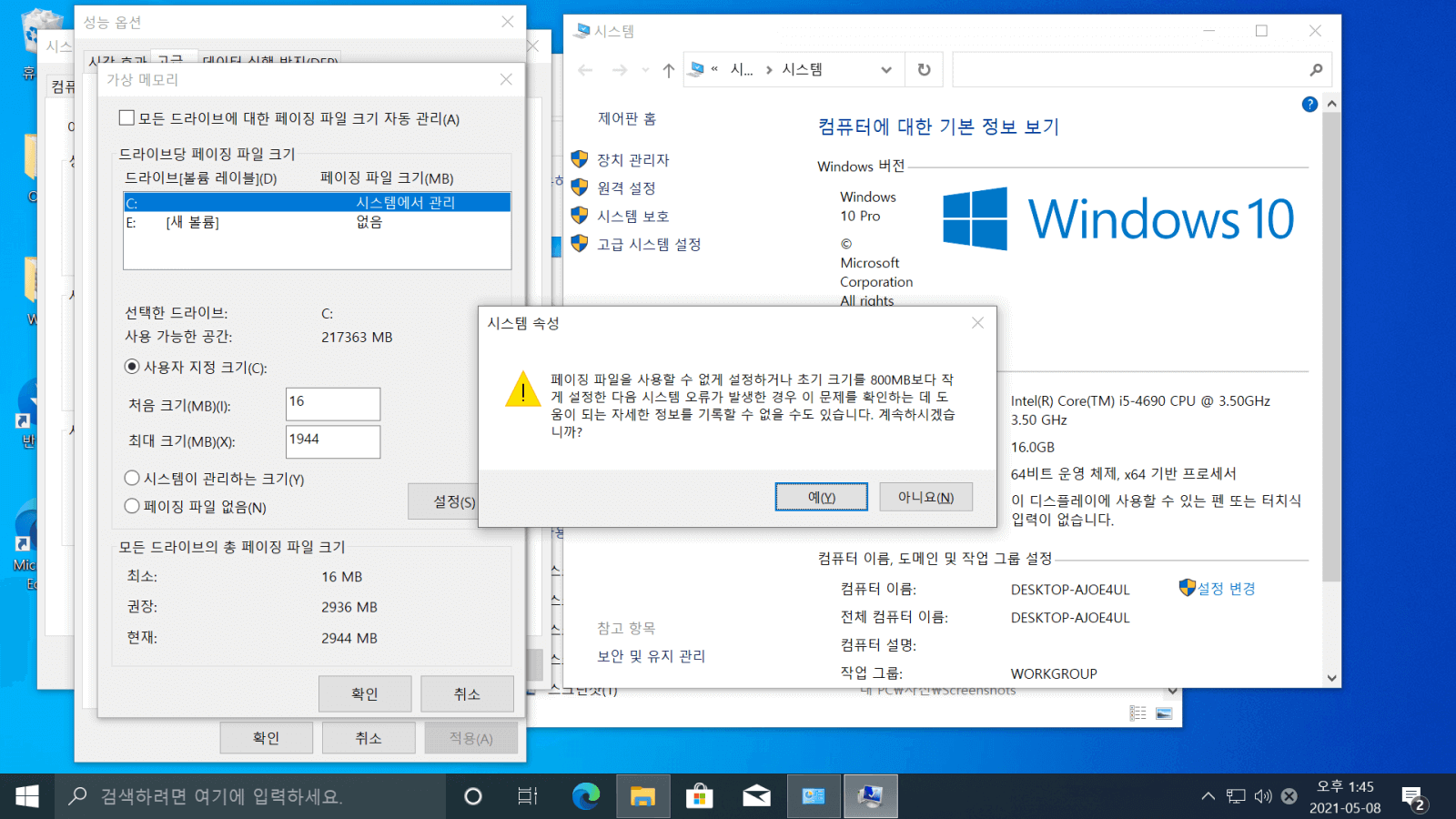This screenshot has width=1456, height=819.
Task: Click the taskbar search box
Action: 250,796
